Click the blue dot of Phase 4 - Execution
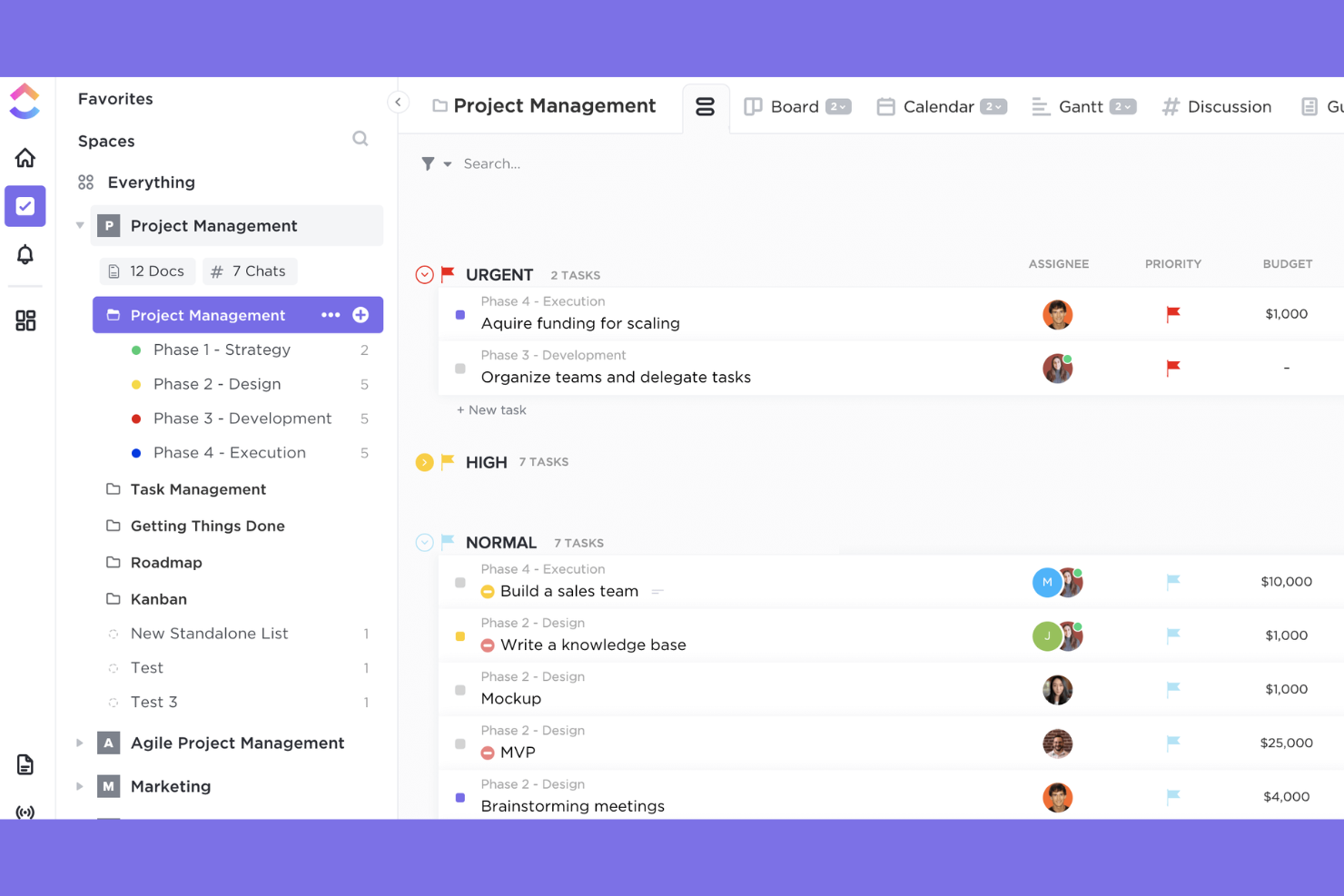Image resolution: width=1344 pixels, height=896 pixels. (x=136, y=453)
